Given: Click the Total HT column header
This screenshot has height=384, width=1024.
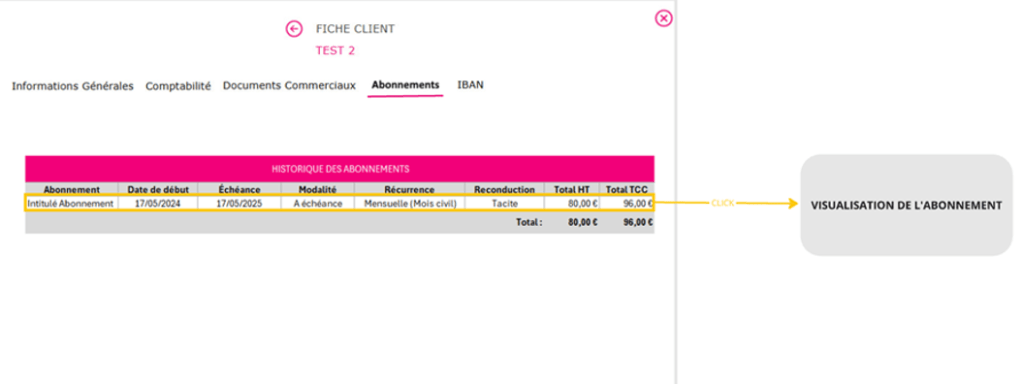Looking at the screenshot, I should tap(572, 189).
